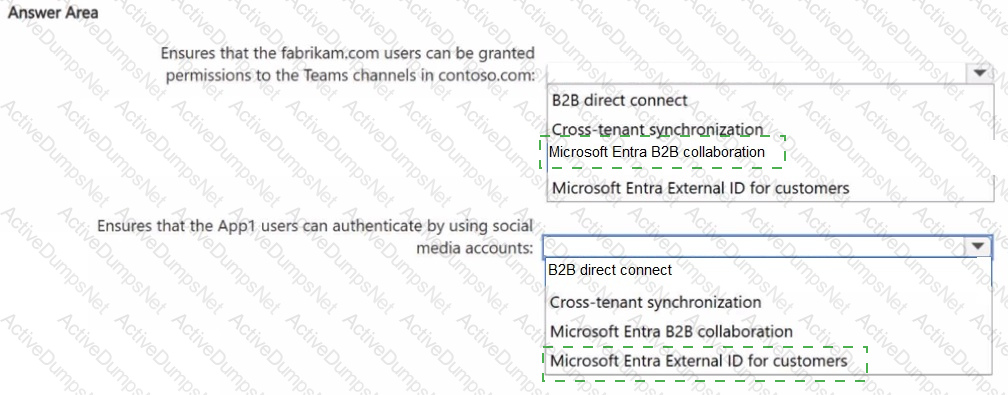Viewport: 1008px width, 395px height.
Task: Click the App1 social media statement text
Action: coord(315,236)
